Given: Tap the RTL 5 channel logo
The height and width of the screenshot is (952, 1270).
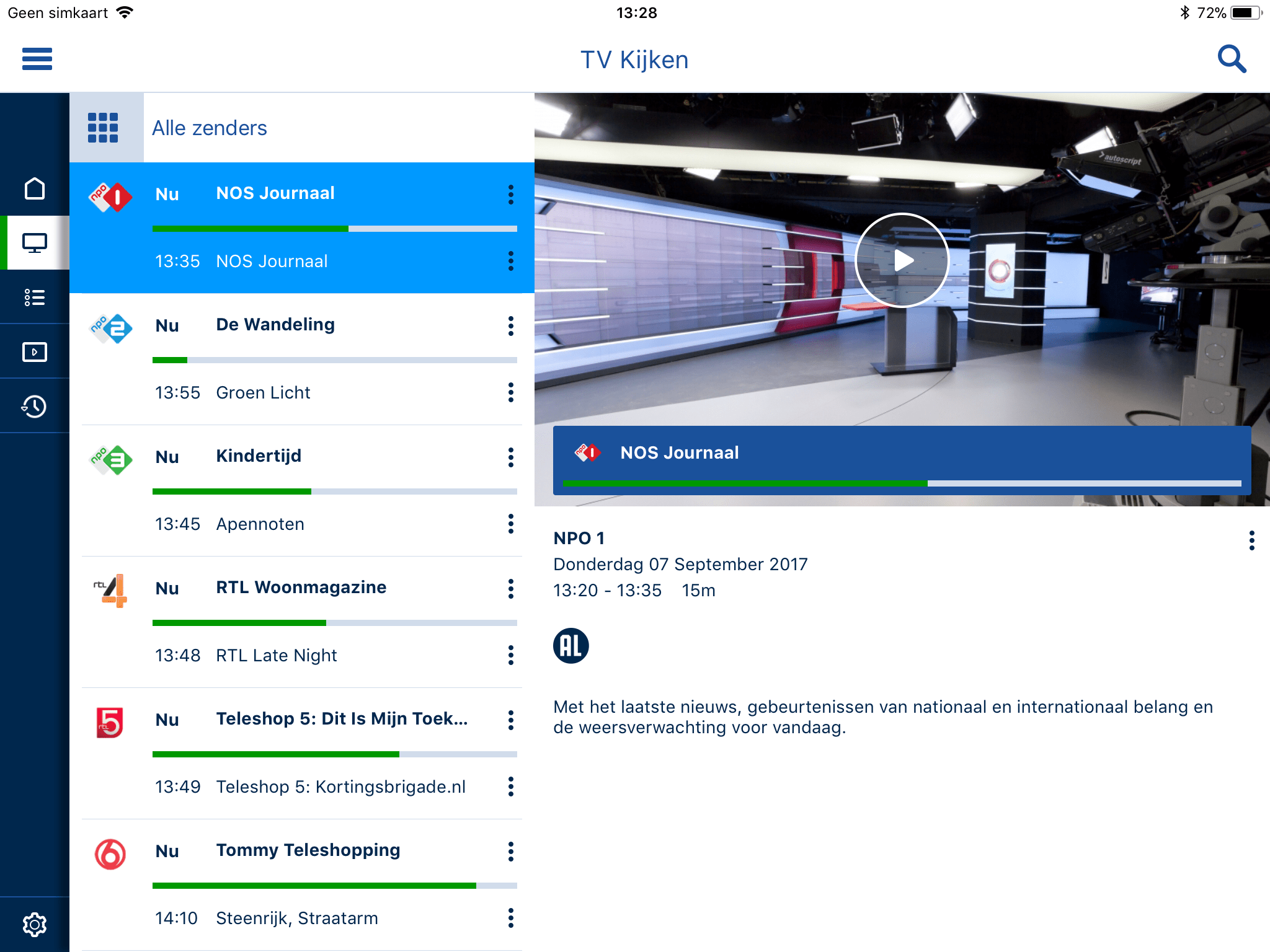Looking at the screenshot, I should 110,722.
